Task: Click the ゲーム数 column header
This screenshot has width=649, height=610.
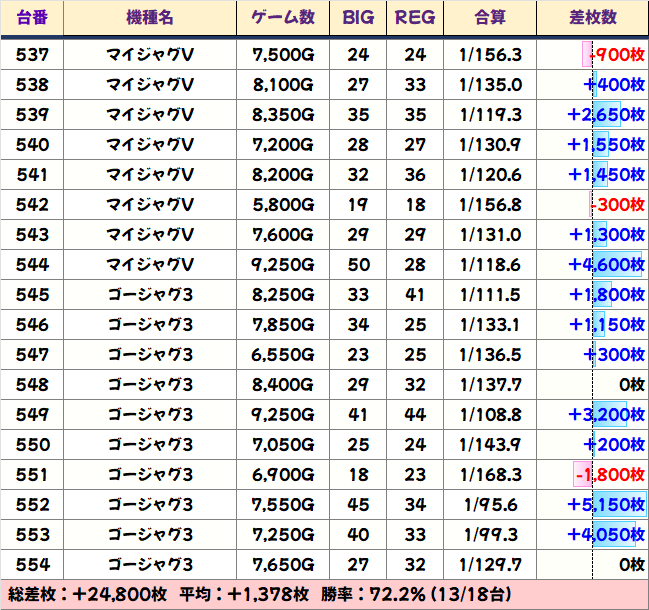Action: tap(283, 18)
